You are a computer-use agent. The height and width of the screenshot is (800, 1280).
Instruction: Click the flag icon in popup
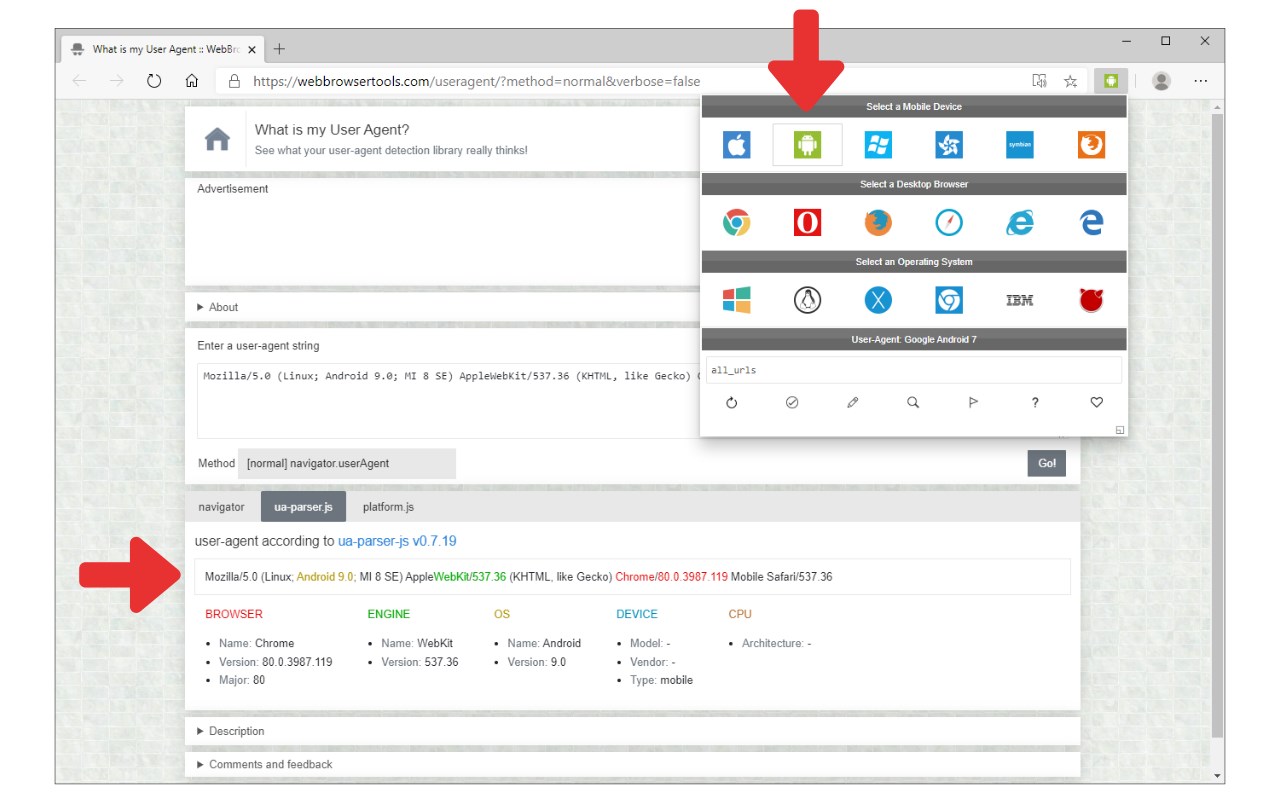[x=974, y=402]
